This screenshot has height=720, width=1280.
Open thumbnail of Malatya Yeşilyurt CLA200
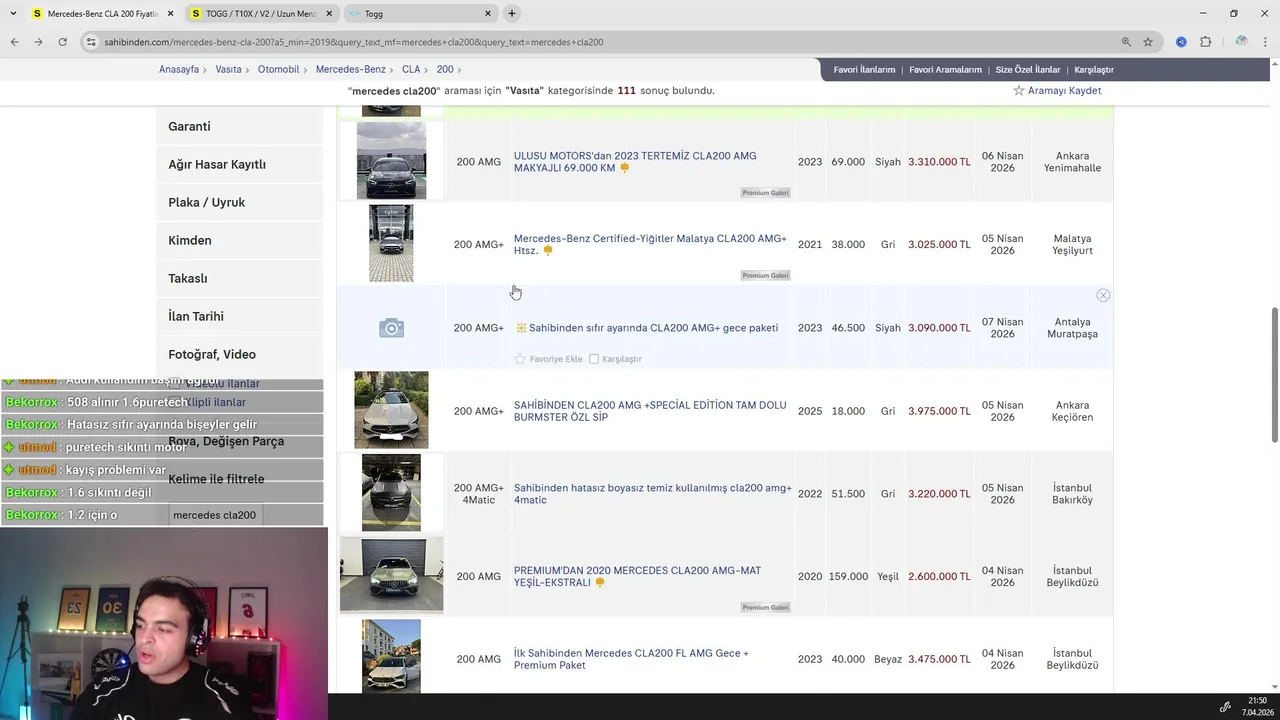(391, 244)
